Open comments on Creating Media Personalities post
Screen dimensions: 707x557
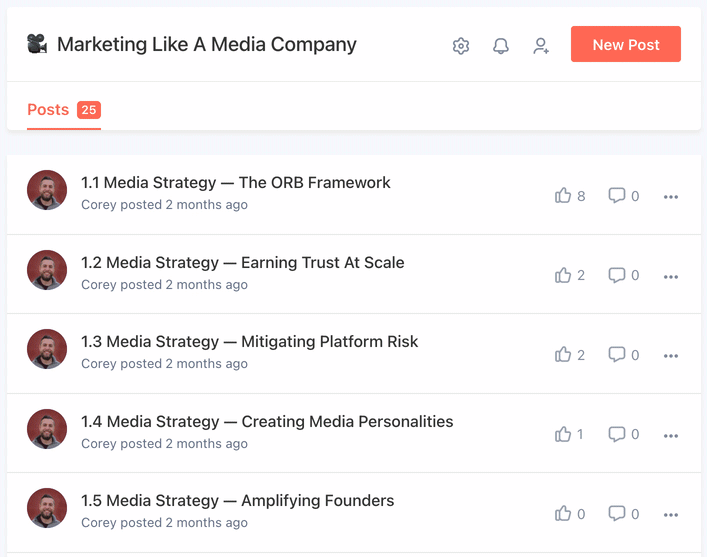[617, 434]
